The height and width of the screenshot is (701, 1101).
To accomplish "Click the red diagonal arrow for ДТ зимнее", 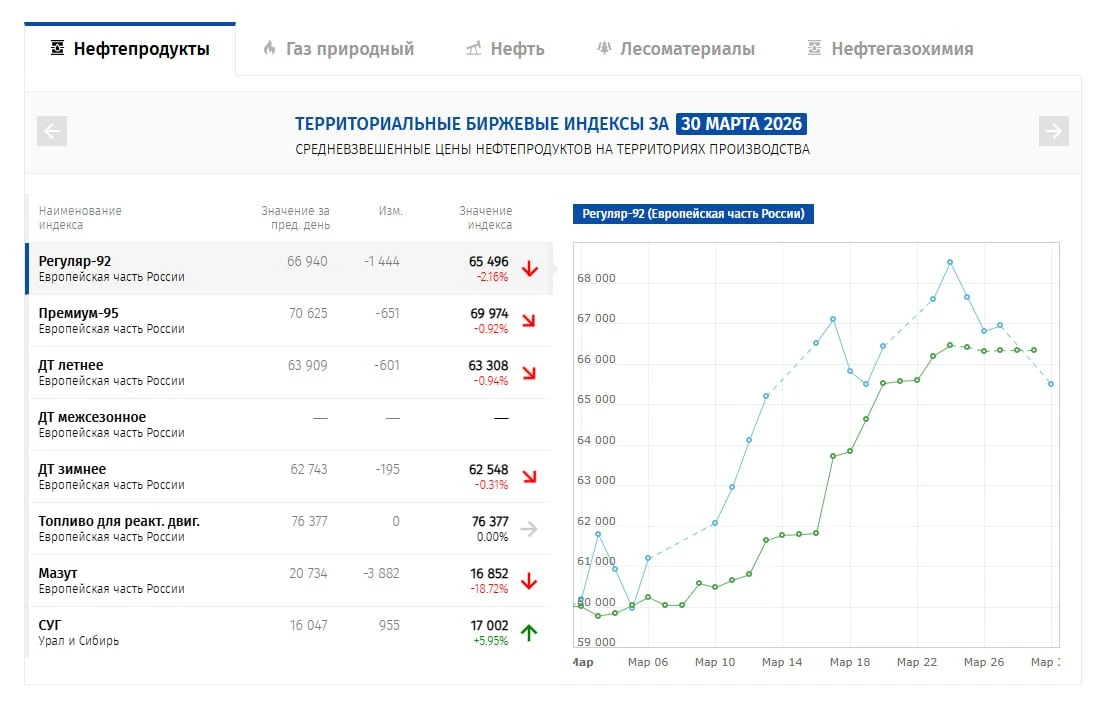I will click(530, 477).
